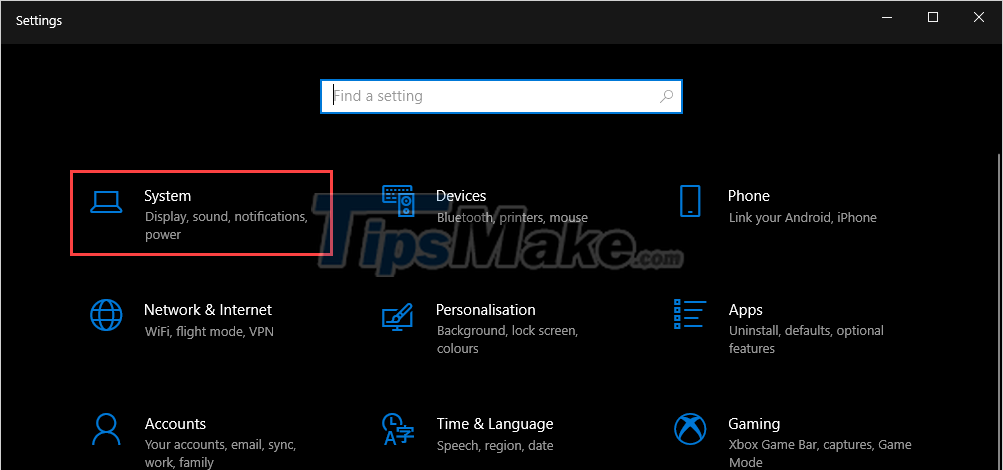Open the Network & Internet globe icon
The image size is (1003, 470).
(x=106, y=315)
